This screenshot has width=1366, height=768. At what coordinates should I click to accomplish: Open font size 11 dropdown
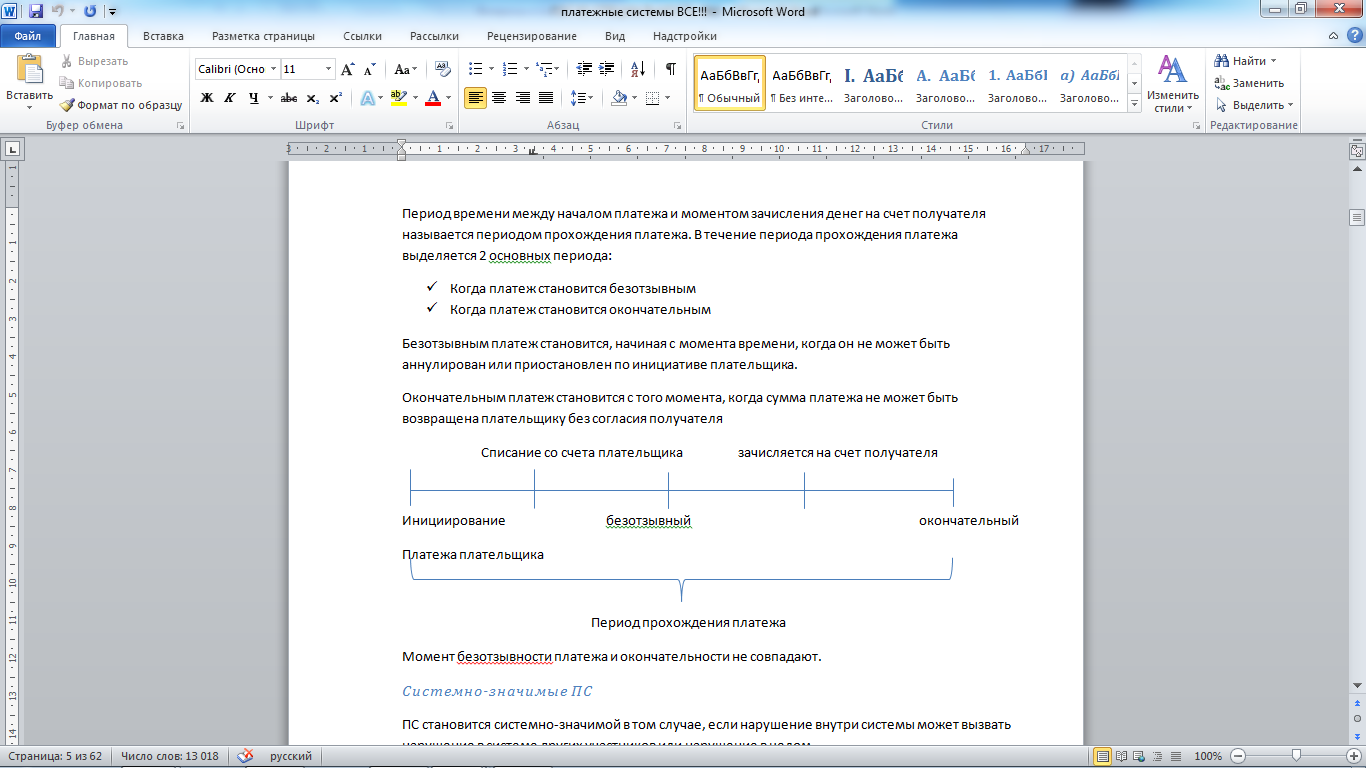pos(329,70)
